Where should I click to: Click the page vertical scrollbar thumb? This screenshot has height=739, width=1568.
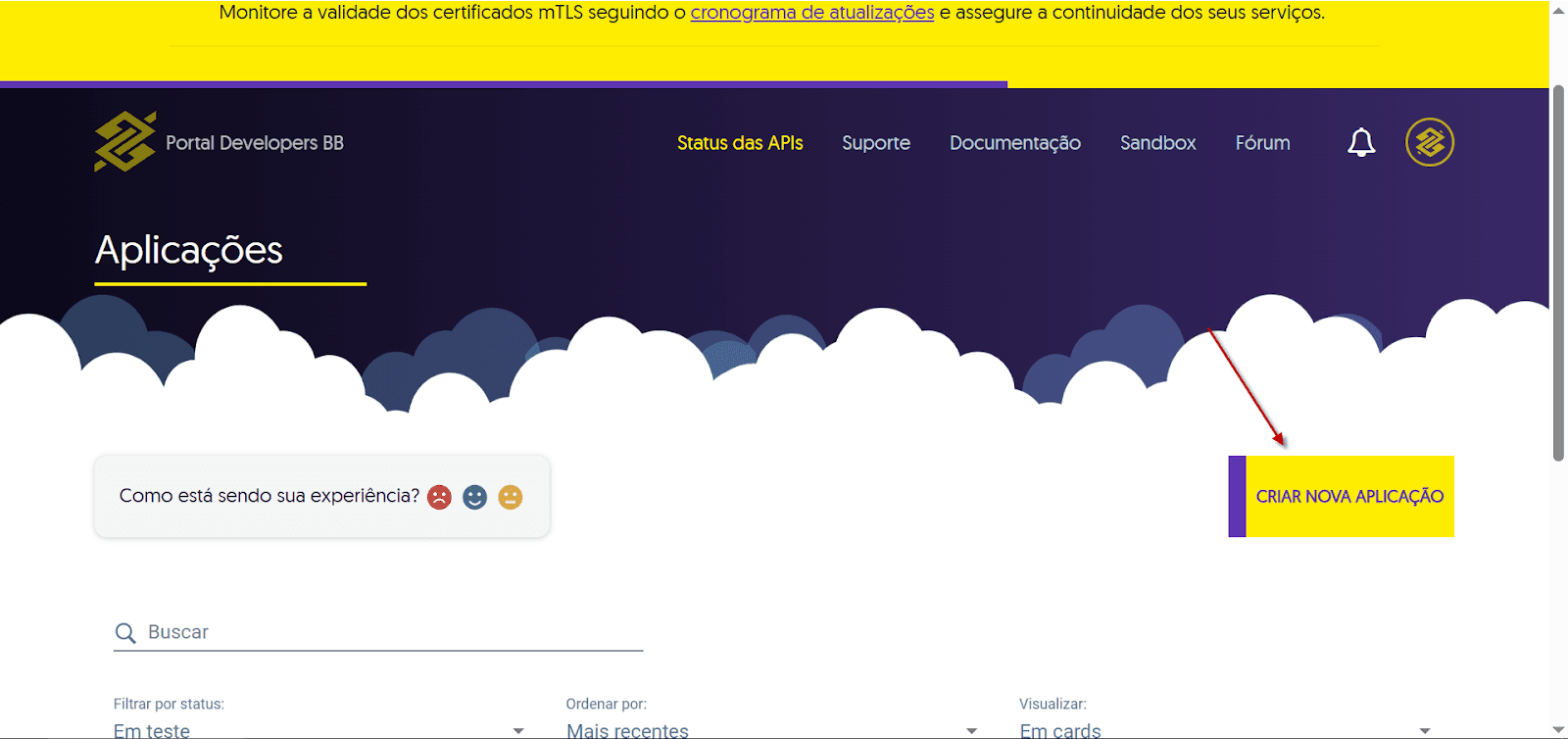pos(1558,272)
